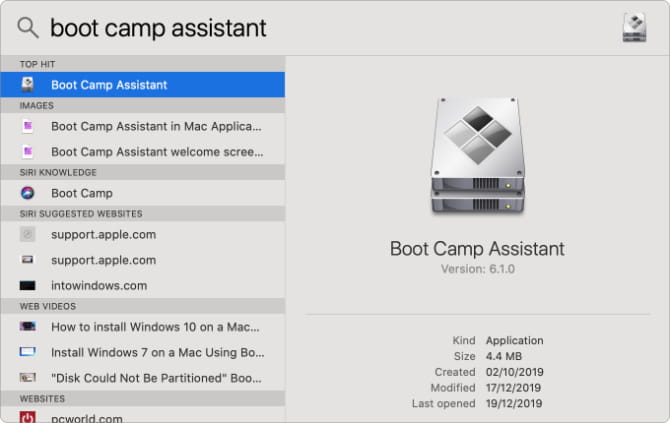Click icon beside "Boot Camp Assistant welcome scree..."
Image resolution: width=670 pixels, height=423 pixels.
coord(28,151)
